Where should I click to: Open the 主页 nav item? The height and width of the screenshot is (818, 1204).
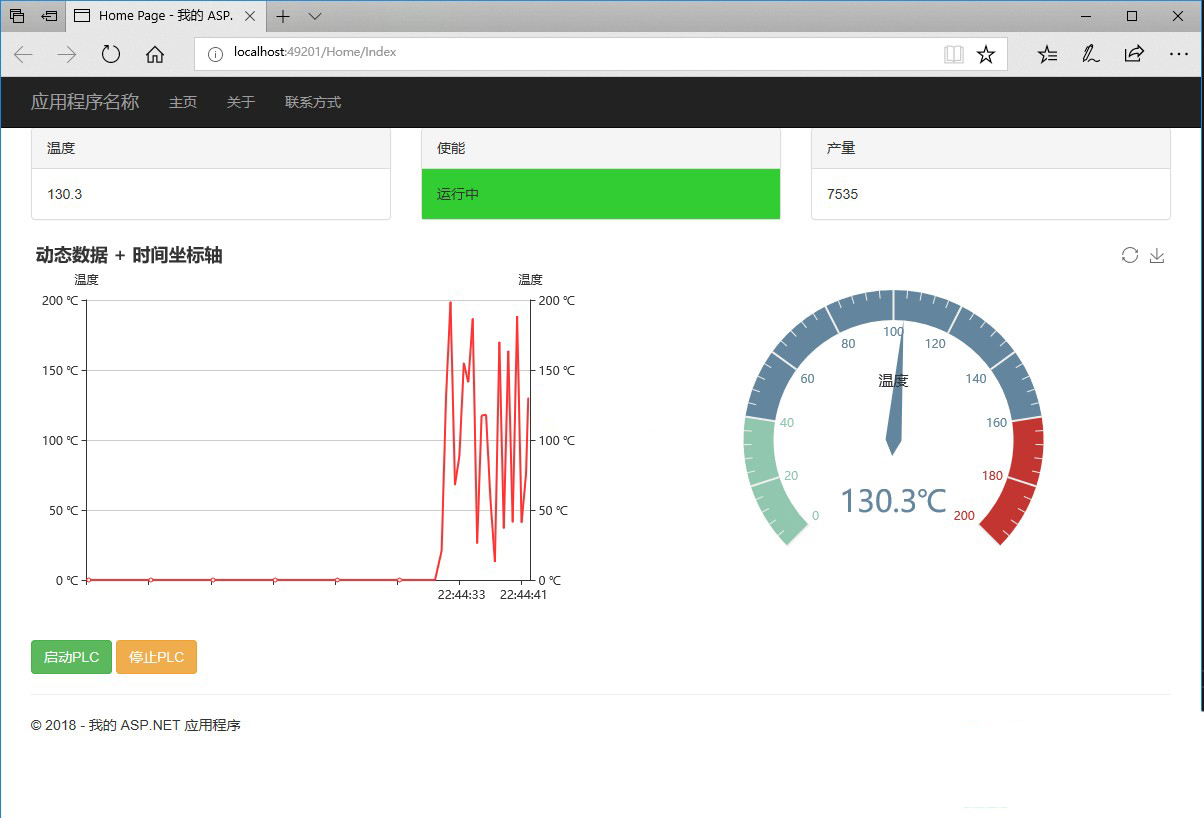click(x=183, y=102)
